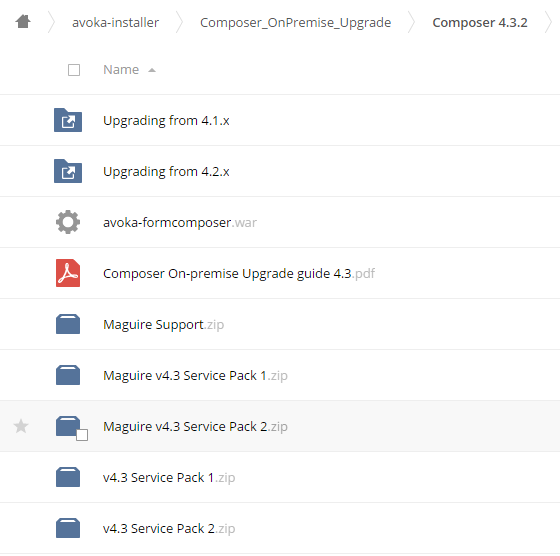Open Composer On-premise Upgrade guide 4.3.pdf
The height and width of the screenshot is (556, 560).
tap(239, 274)
